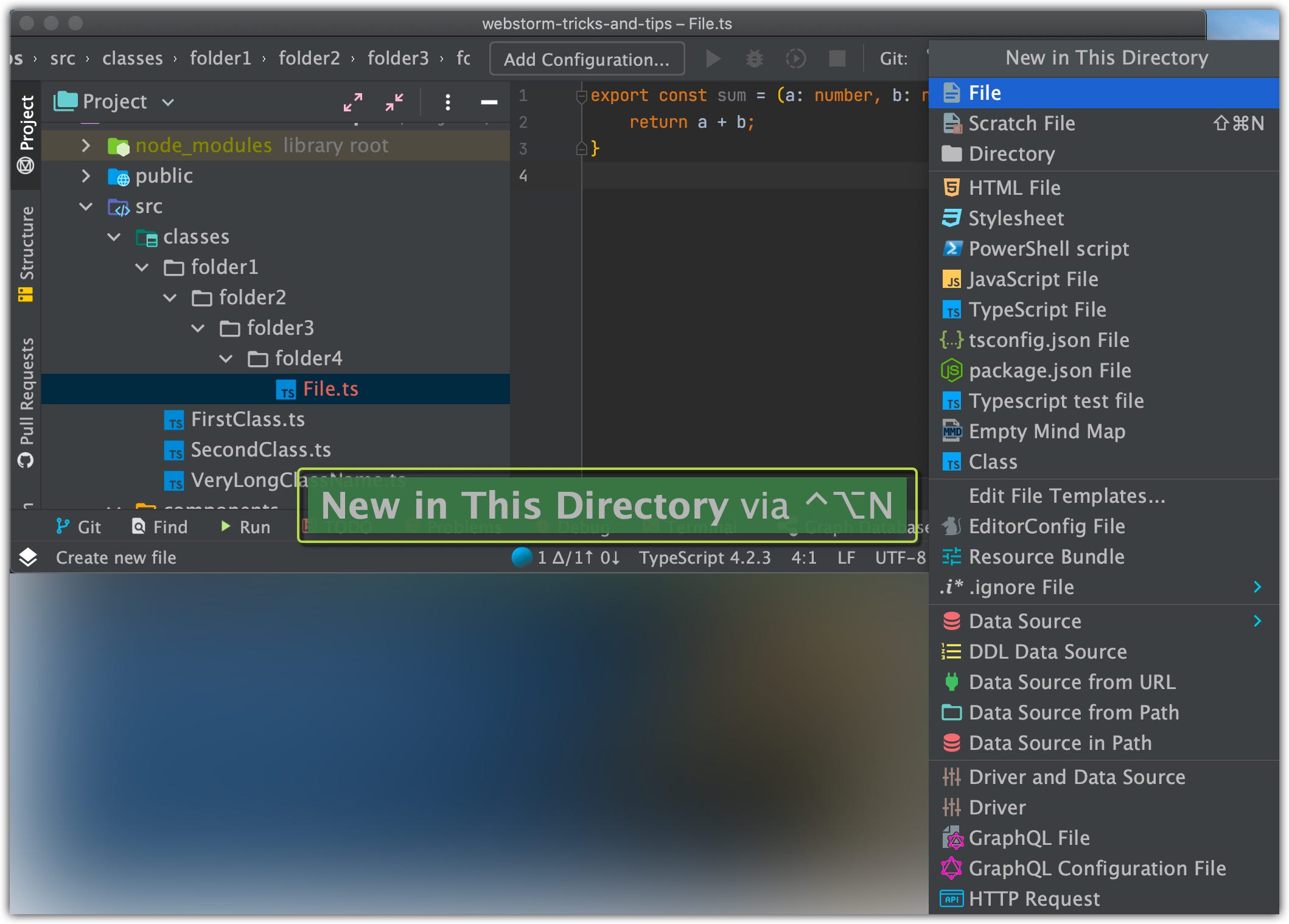
Task: Click the Add Configuration... button
Action: tap(587, 59)
